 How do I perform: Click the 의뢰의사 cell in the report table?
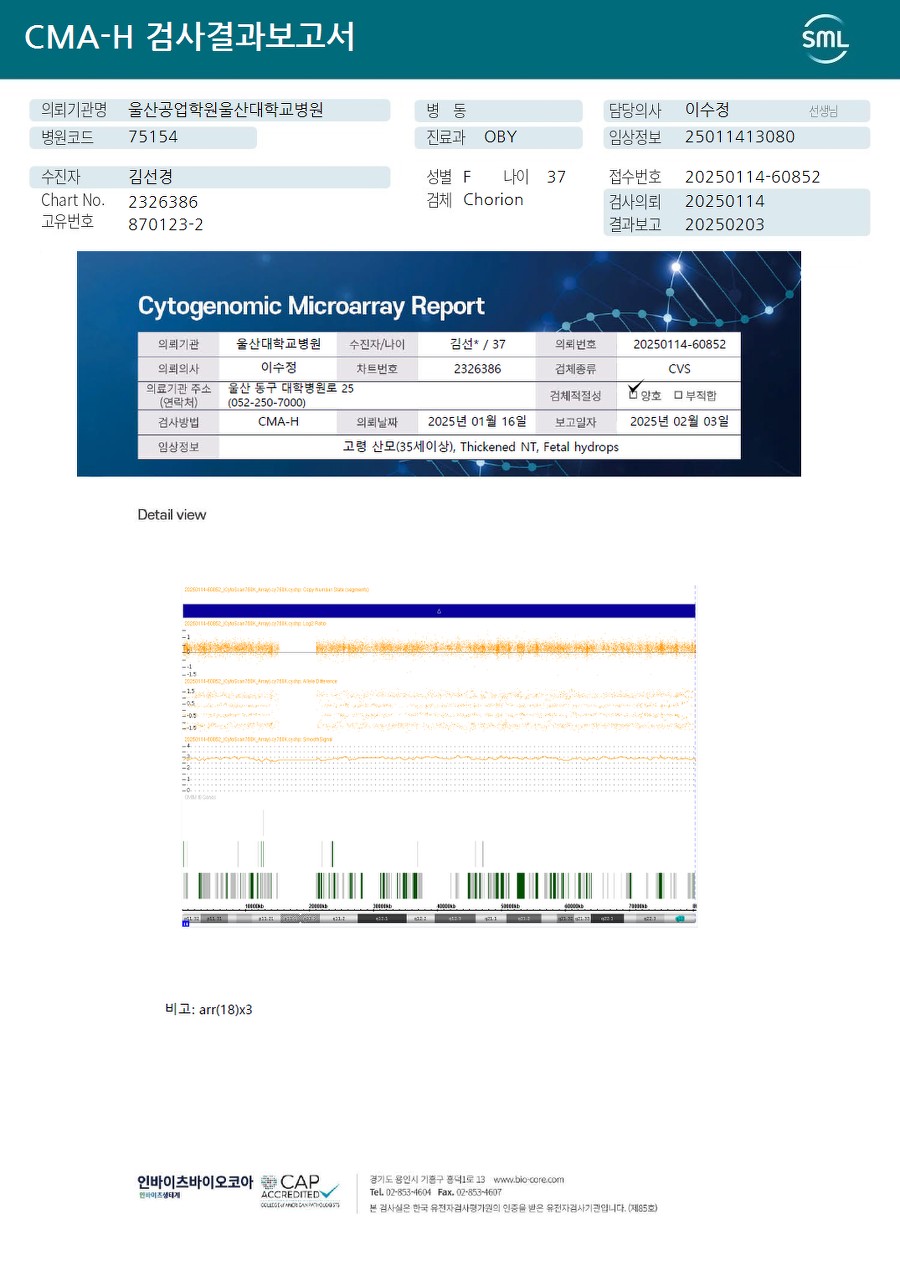(178, 368)
